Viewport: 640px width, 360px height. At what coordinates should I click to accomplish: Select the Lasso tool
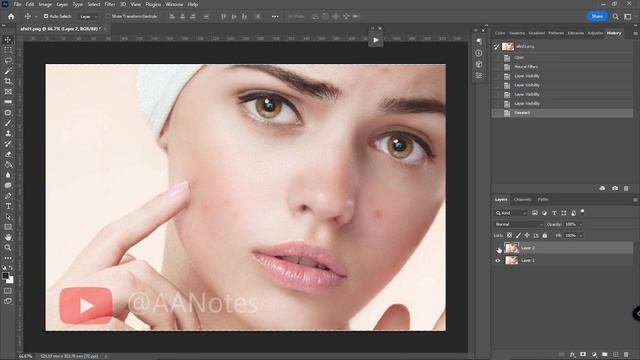8,60
